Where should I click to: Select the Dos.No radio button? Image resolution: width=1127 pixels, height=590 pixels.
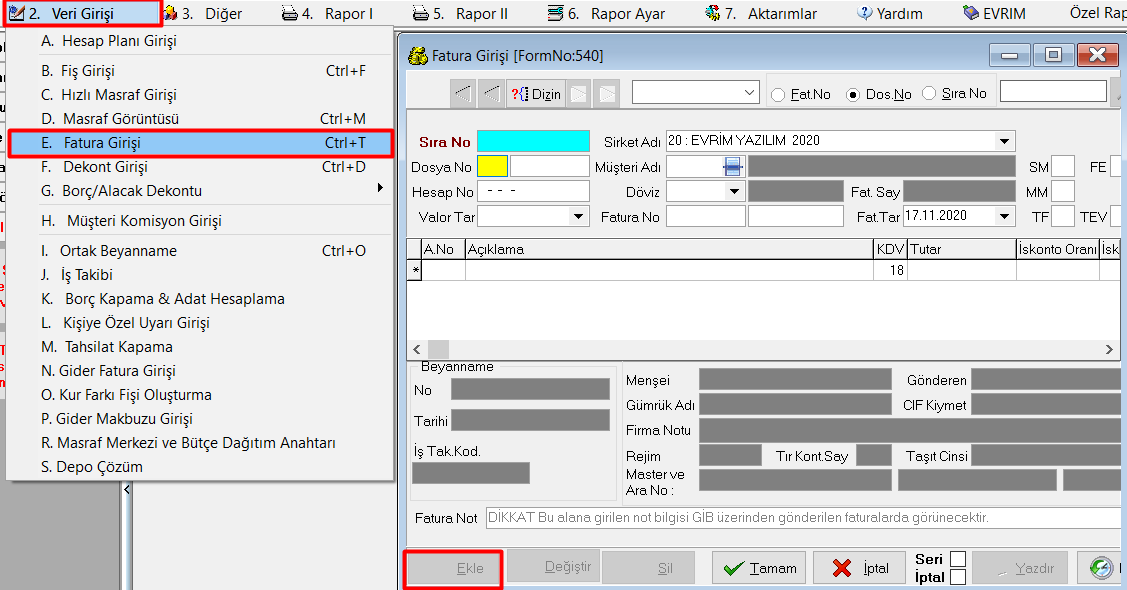click(852, 95)
